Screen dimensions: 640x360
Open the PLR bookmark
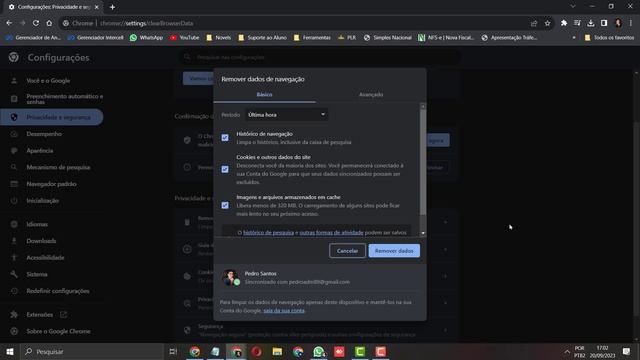347,38
